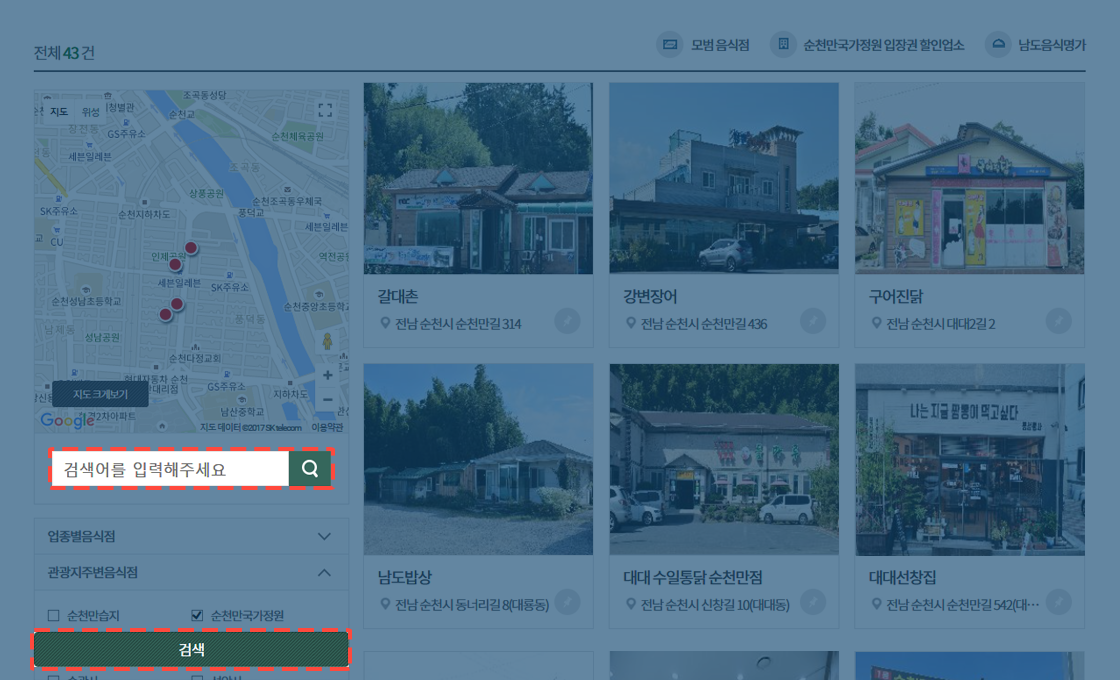The image size is (1120, 680).
Task: Click the magnifier search icon button
Action: tap(310, 468)
